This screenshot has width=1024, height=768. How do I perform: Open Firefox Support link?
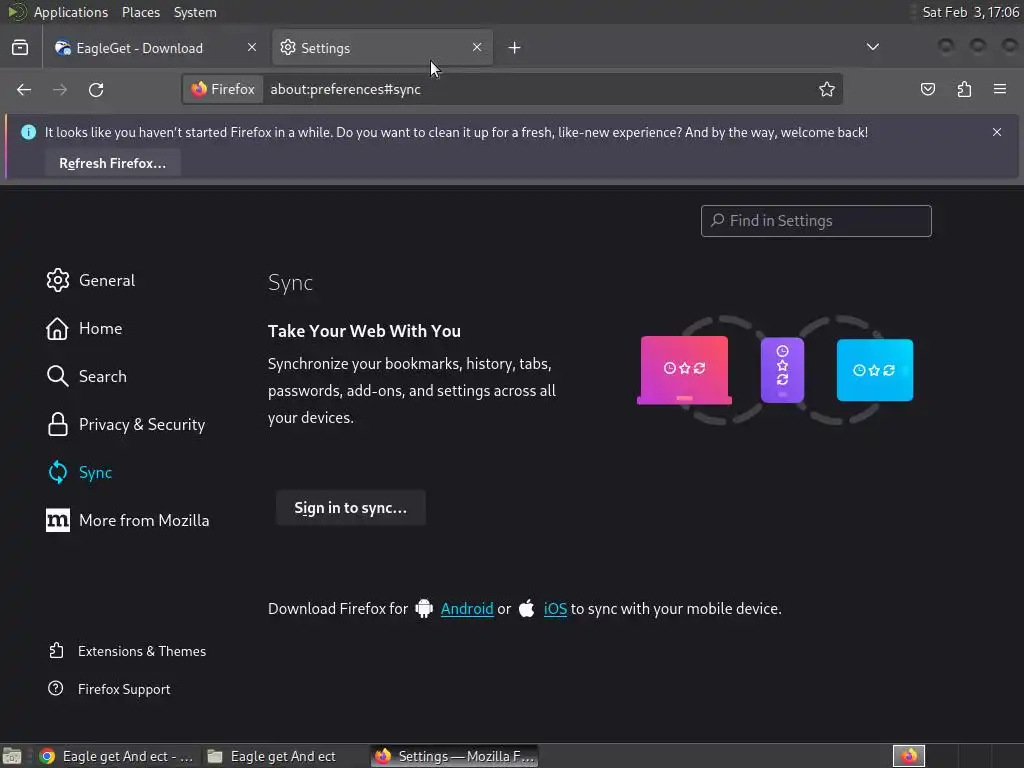[x=109, y=689]
